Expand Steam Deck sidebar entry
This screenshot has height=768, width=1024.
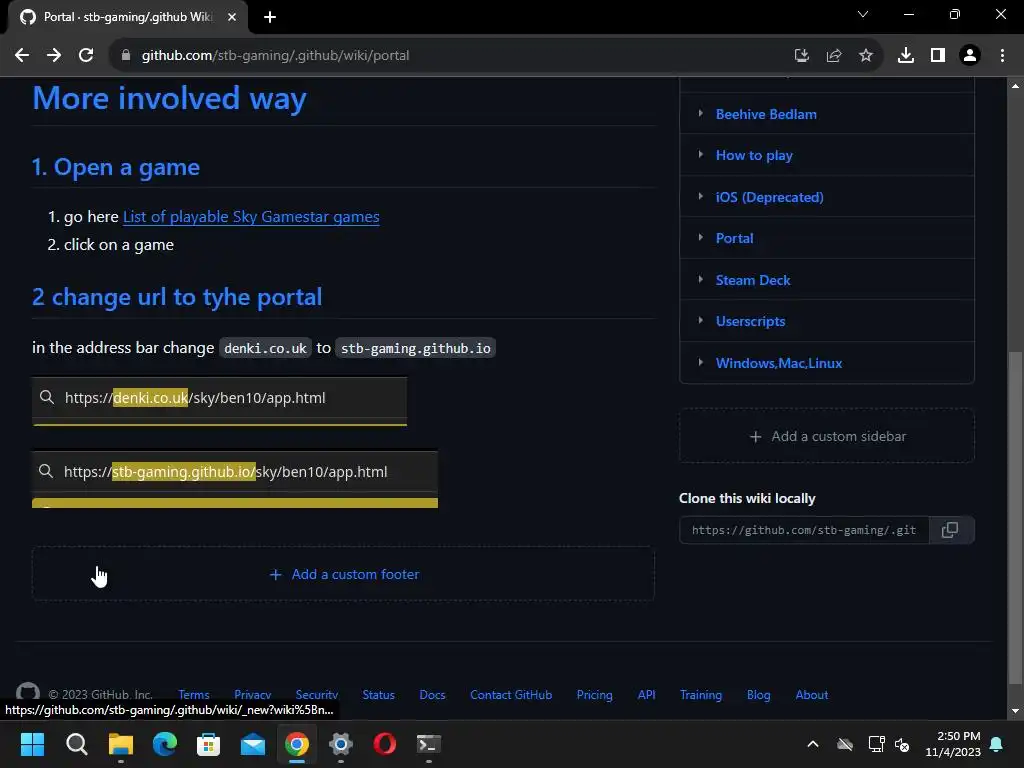pyautogui.click(x=701, y=279)
